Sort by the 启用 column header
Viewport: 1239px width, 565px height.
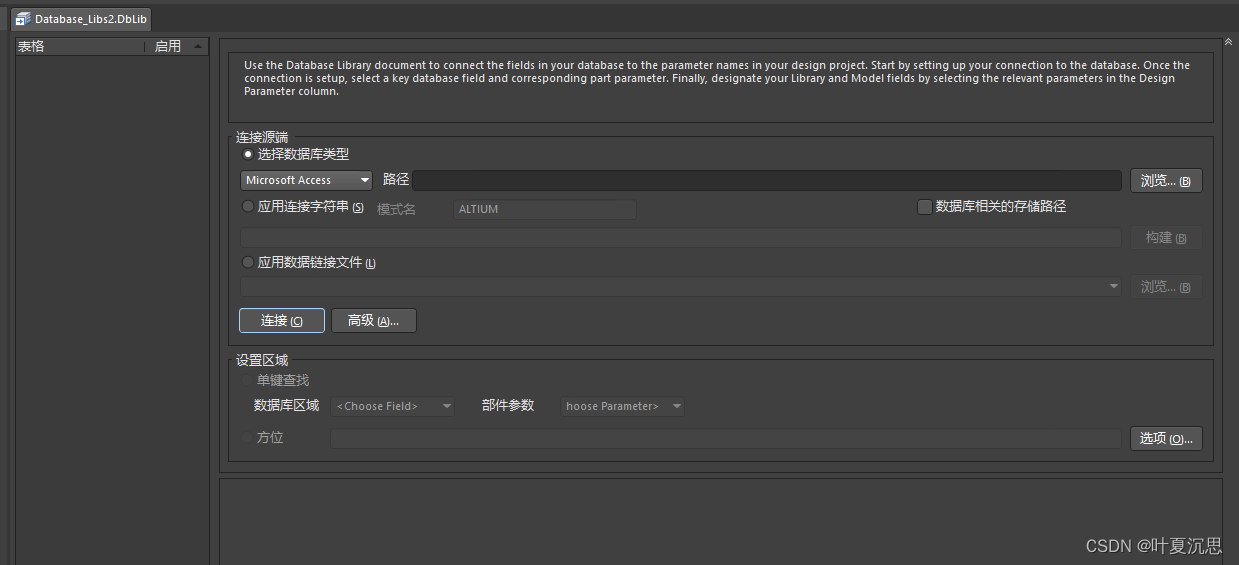click(168, 46)
